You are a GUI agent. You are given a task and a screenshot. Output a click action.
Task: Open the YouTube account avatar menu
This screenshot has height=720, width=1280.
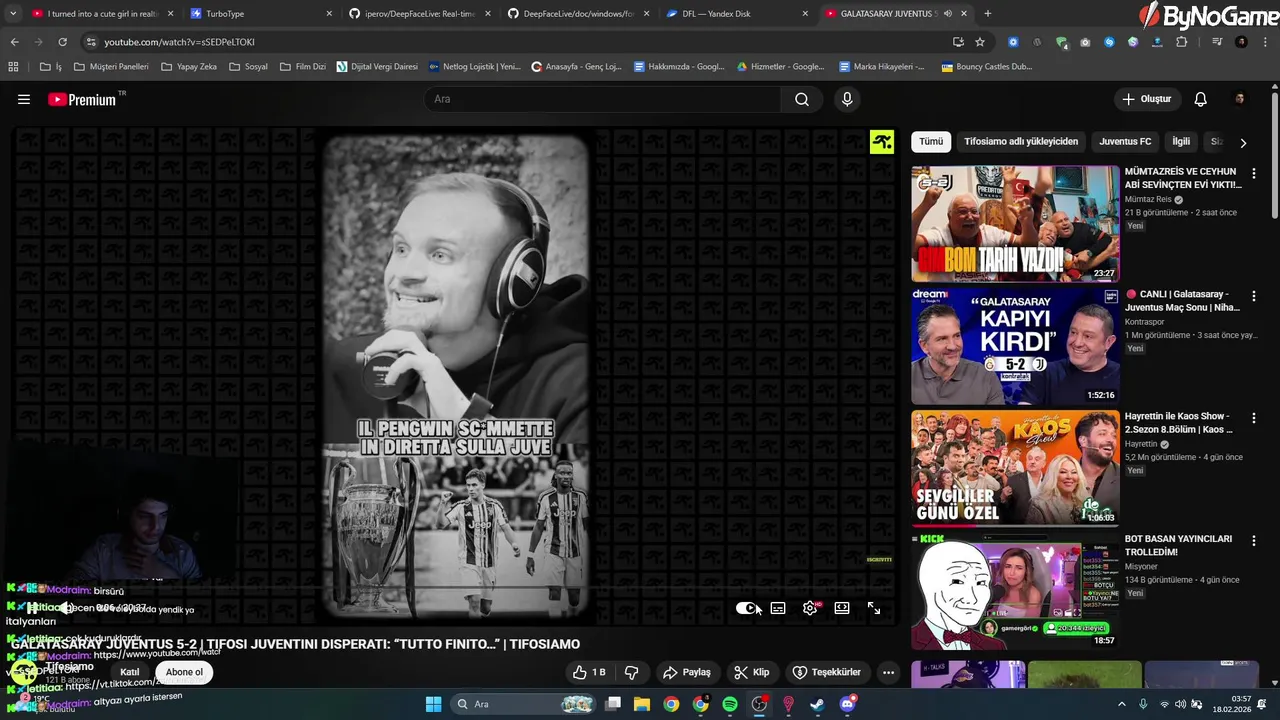click(x=1240, y=99)
